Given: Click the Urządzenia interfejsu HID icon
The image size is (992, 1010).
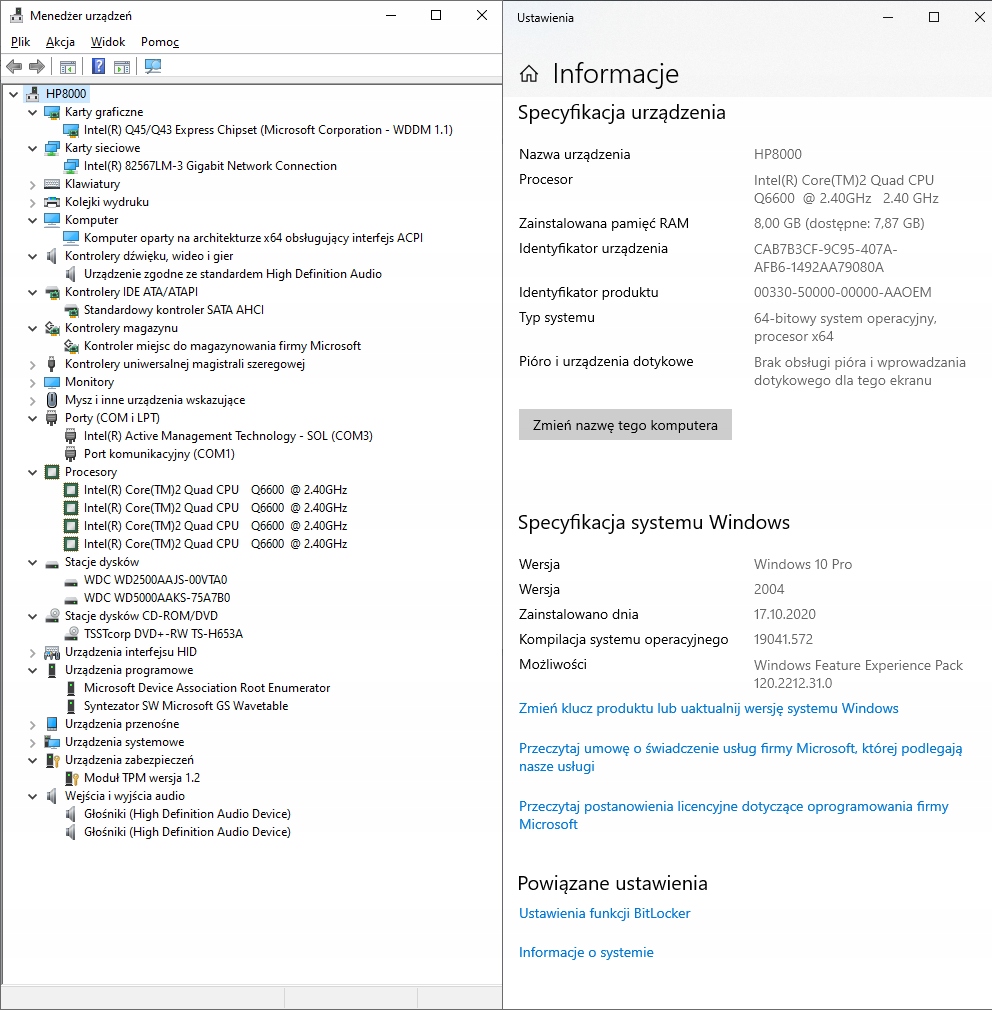Looking at the screenshot, I should click(x=52, y=653).
